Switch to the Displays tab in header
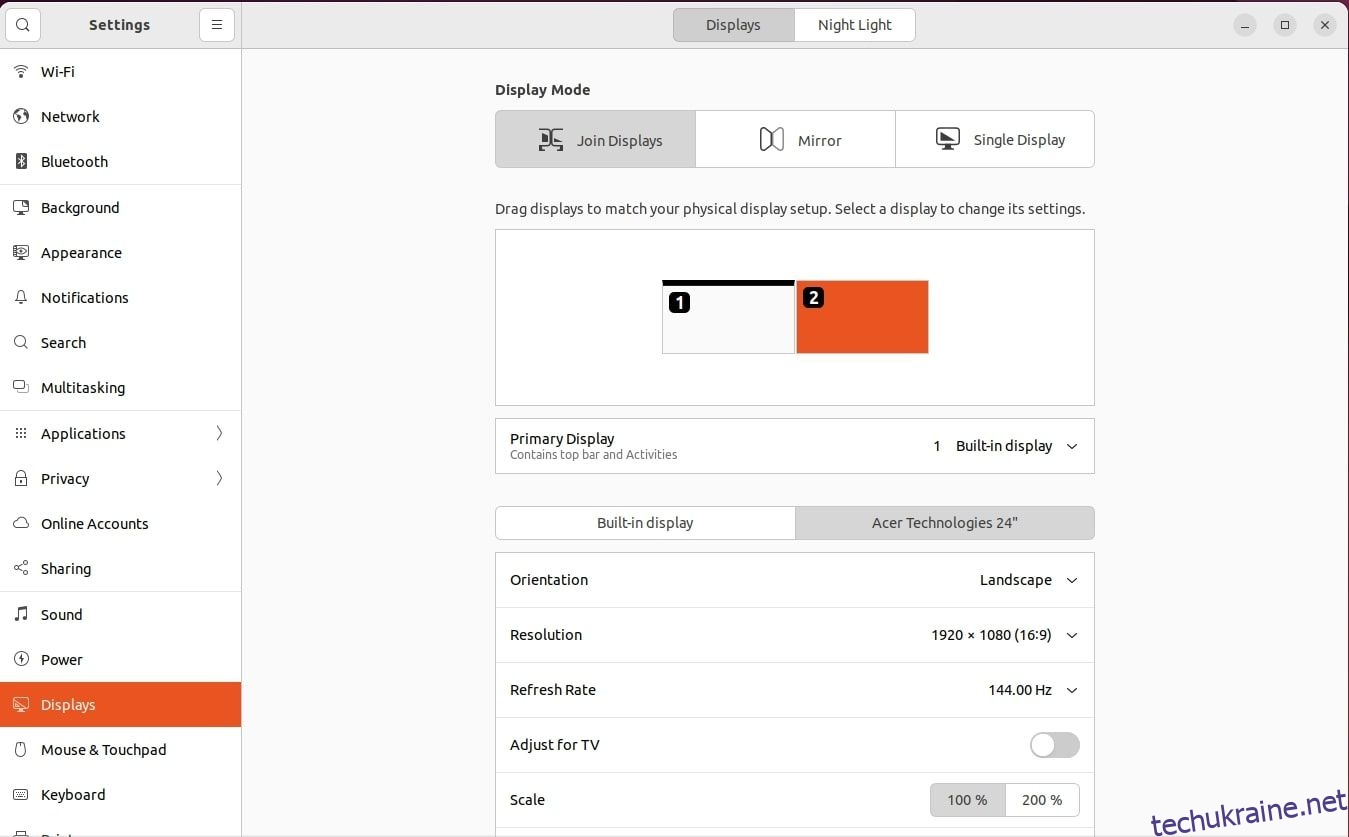This screenshot has height=837, width=1349. pyautogui.click(x=734, y=25)
